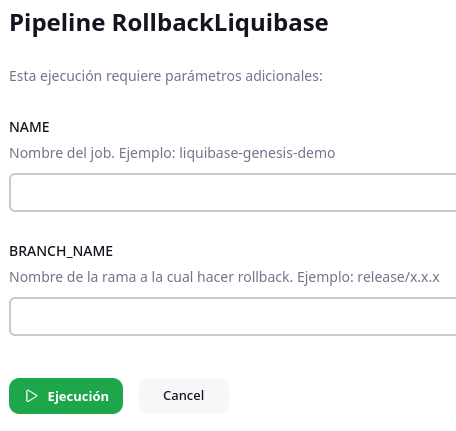
Task: Click the 'liquibase-genesis-demo' example text
Action: tap(257, 153)
